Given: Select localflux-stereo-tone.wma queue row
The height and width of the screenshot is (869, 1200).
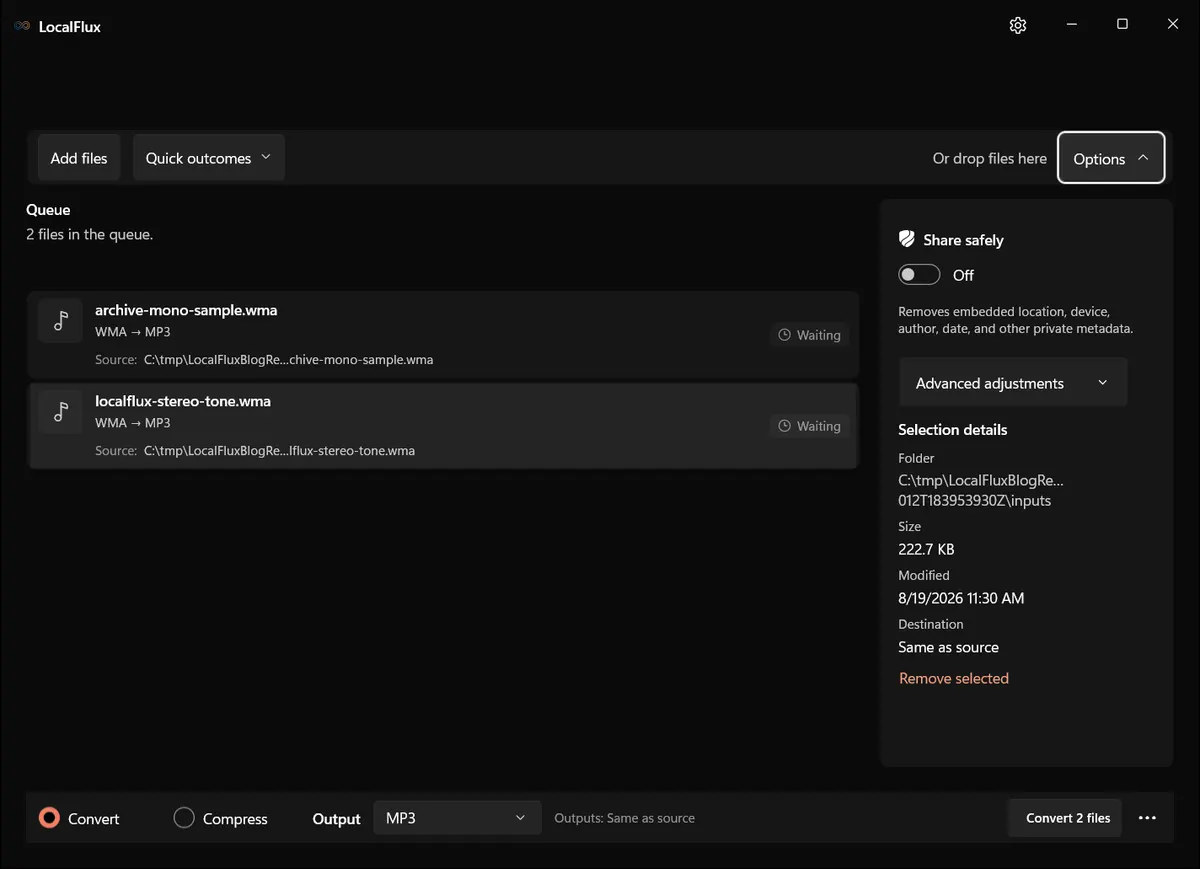Looking at the screenshot, I should click(443, 425).
